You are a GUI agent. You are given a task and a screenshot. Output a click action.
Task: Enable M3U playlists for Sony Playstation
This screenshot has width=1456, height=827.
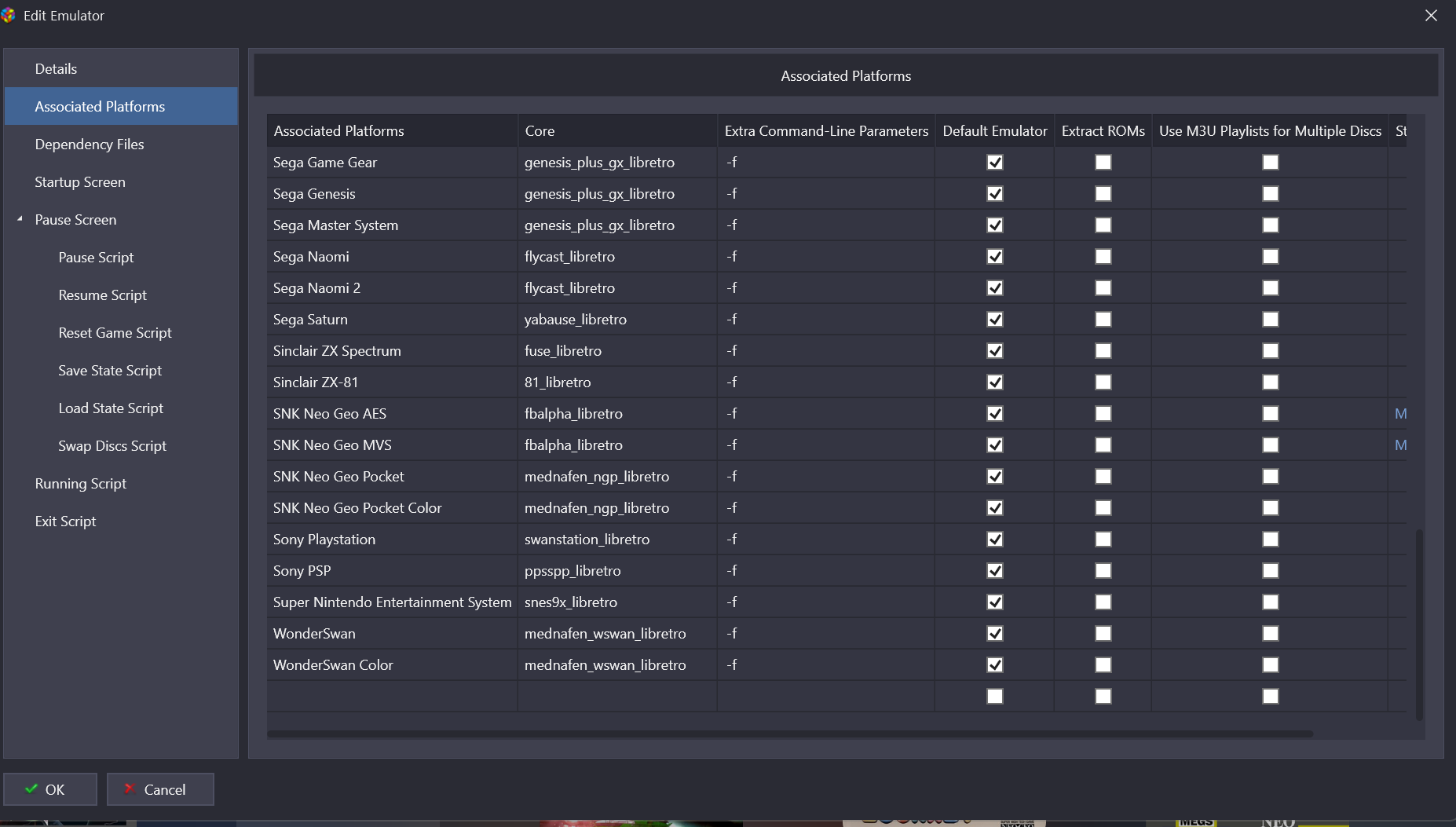tap(1271, 539)
